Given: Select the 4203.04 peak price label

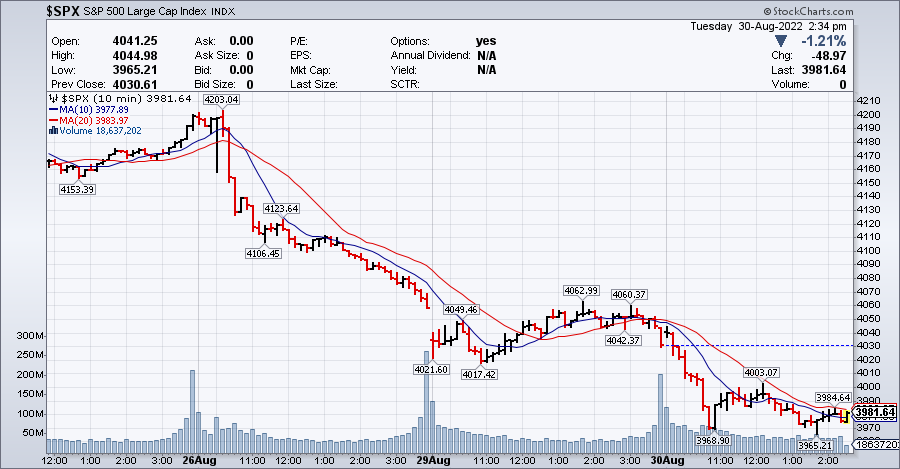Looking at the screenshot, I should tap(220, 100).
